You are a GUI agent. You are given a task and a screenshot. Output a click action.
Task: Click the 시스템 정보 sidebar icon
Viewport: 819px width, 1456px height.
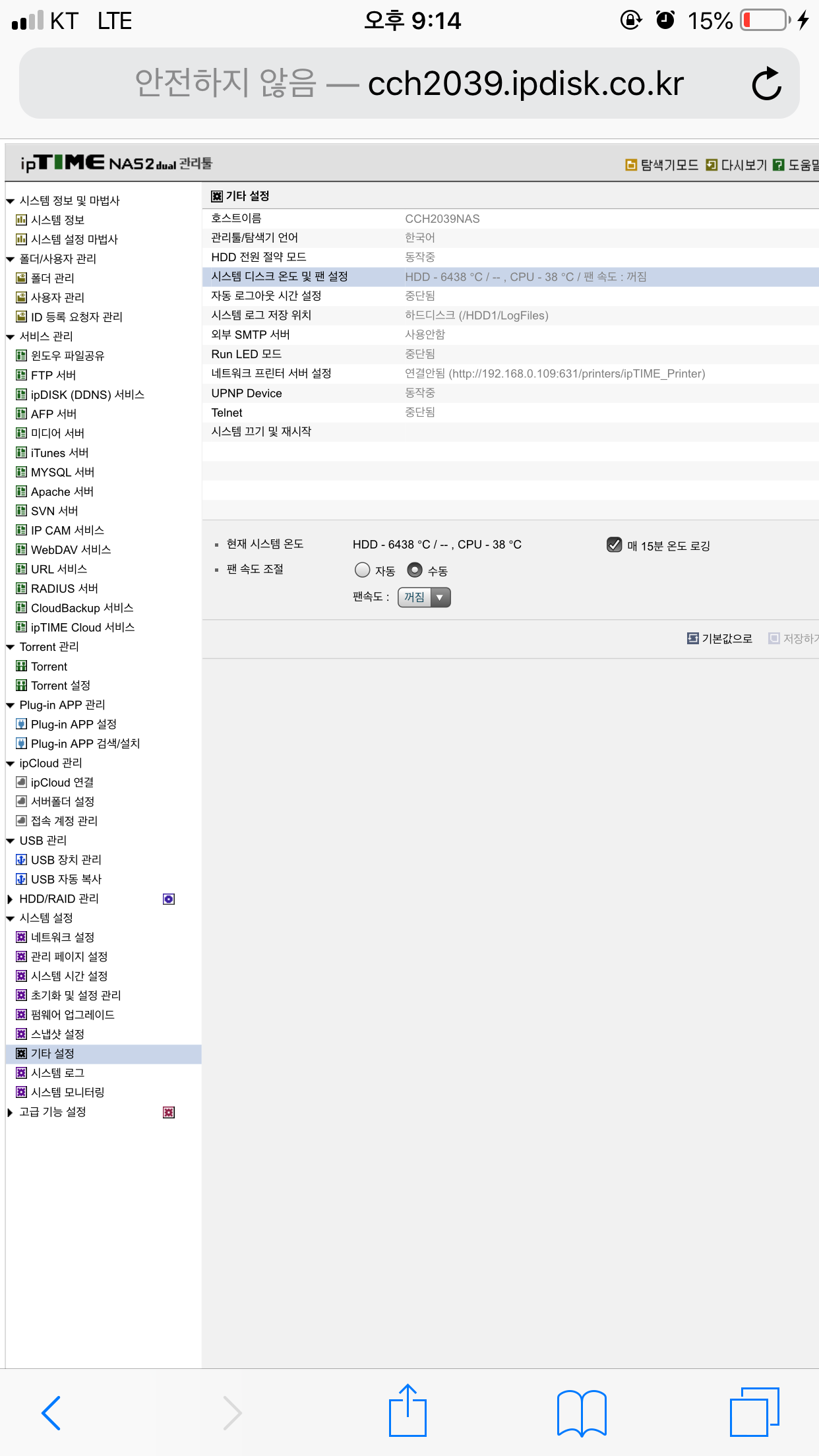[x=21, y=220]
